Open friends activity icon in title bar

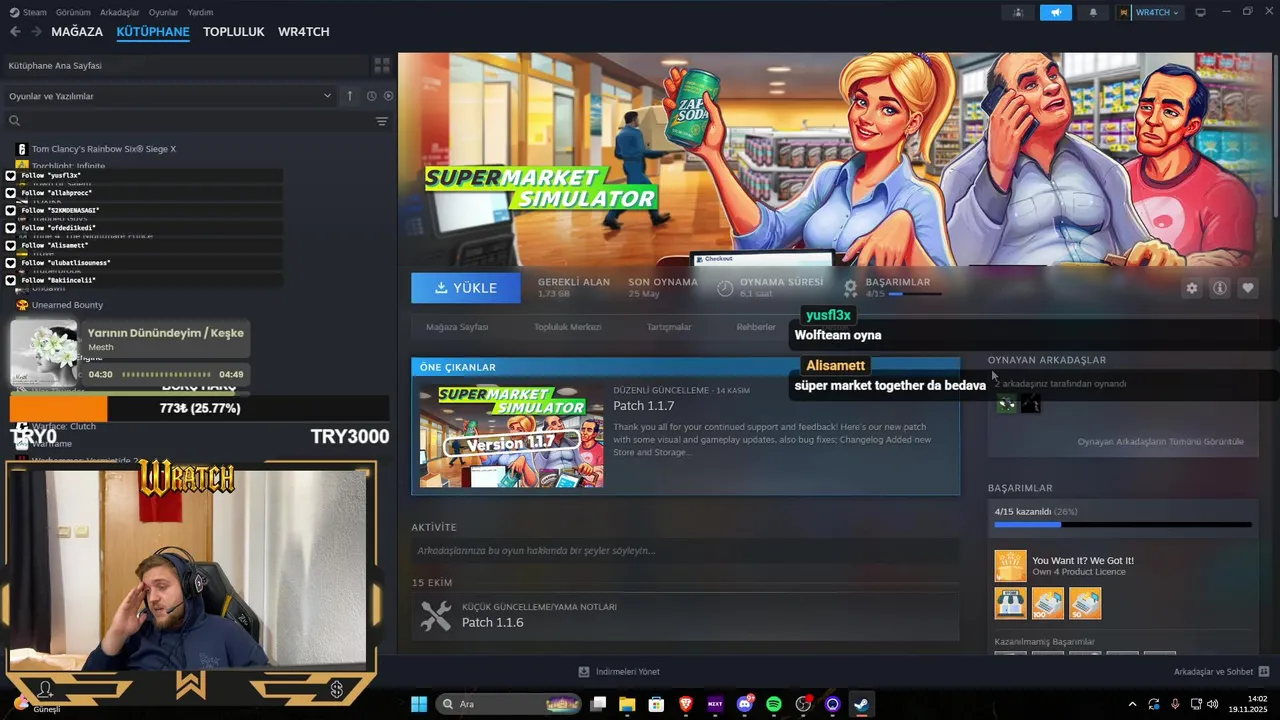click(x=1018, y=12)
